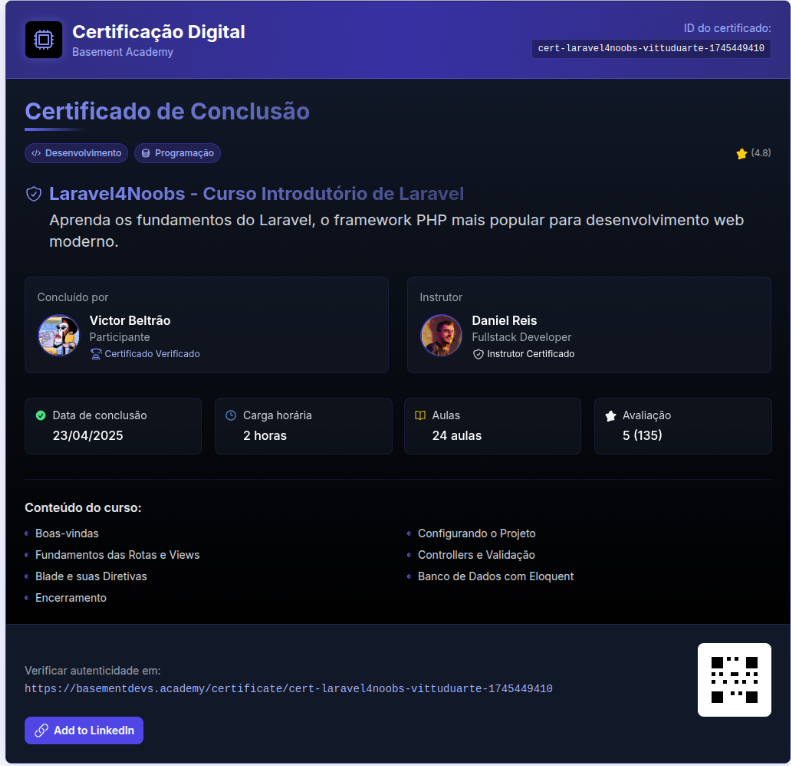This screenshot has width=791, height=766.
Task: Click the 5 (135) rating value
Action: (x=642, y=435)
